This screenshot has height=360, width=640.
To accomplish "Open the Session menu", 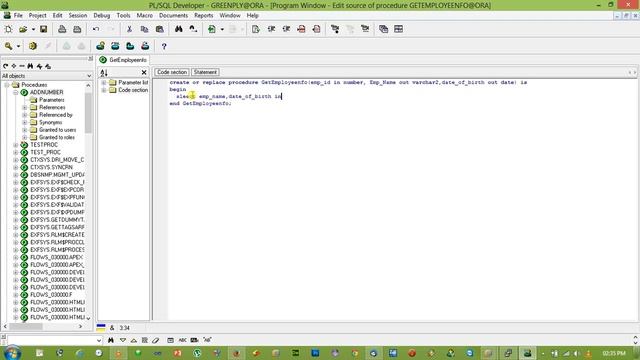I will pyautogui.click(x=78, y=15).
